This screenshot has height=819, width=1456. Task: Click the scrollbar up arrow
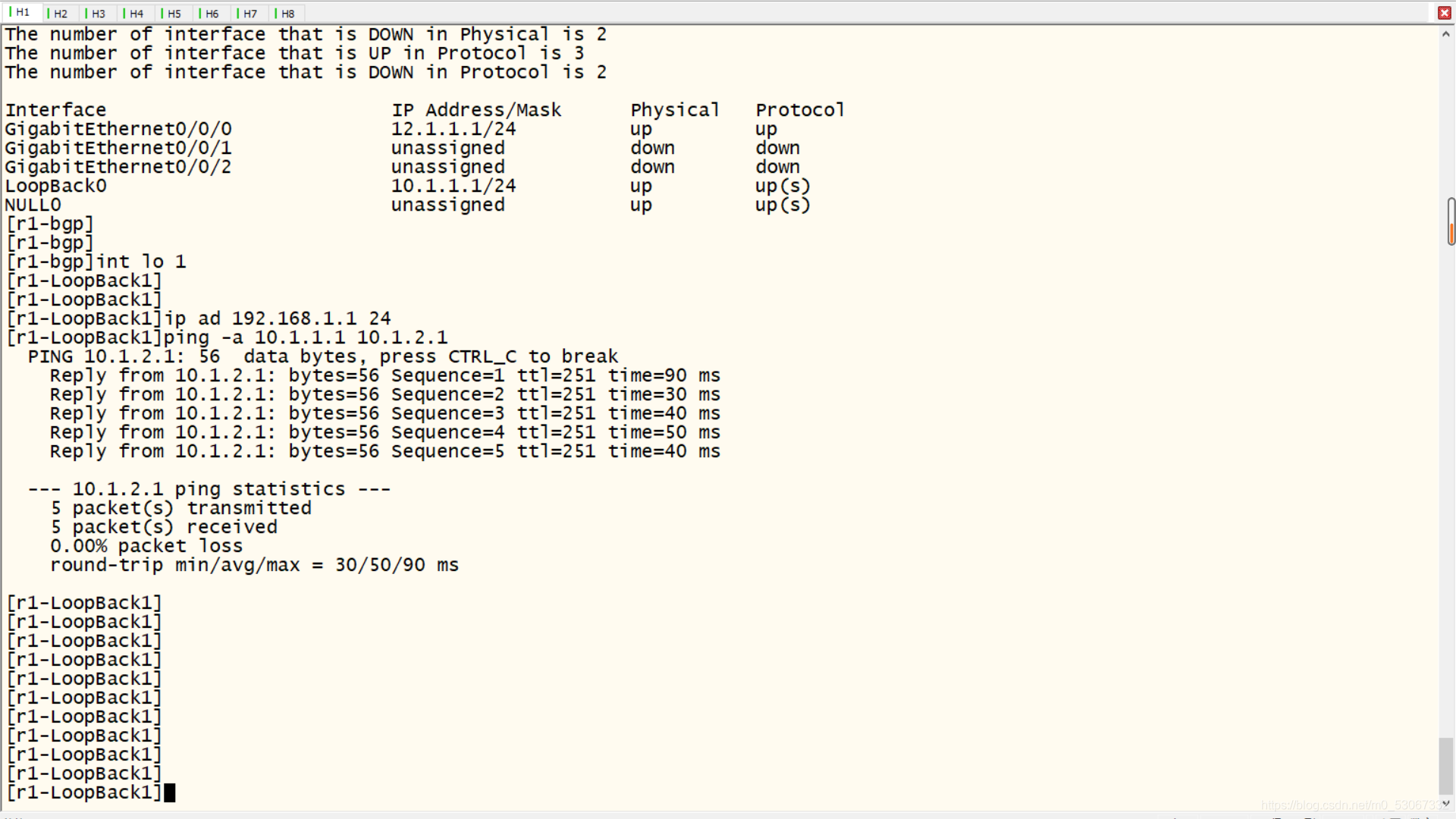[x=1446, y=34]
